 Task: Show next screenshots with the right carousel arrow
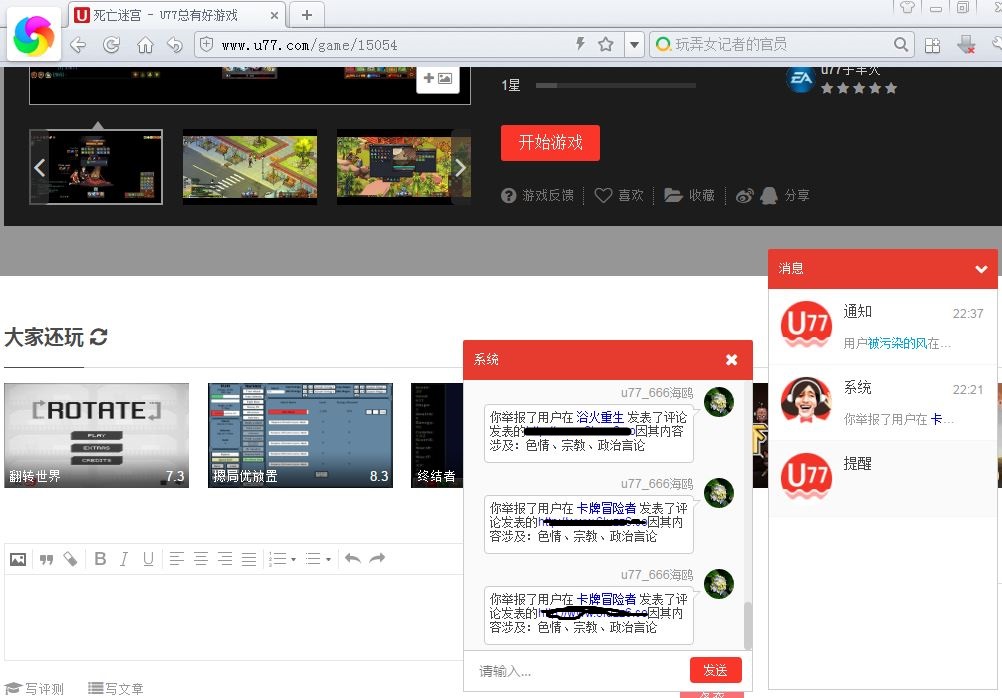(460, 167)
